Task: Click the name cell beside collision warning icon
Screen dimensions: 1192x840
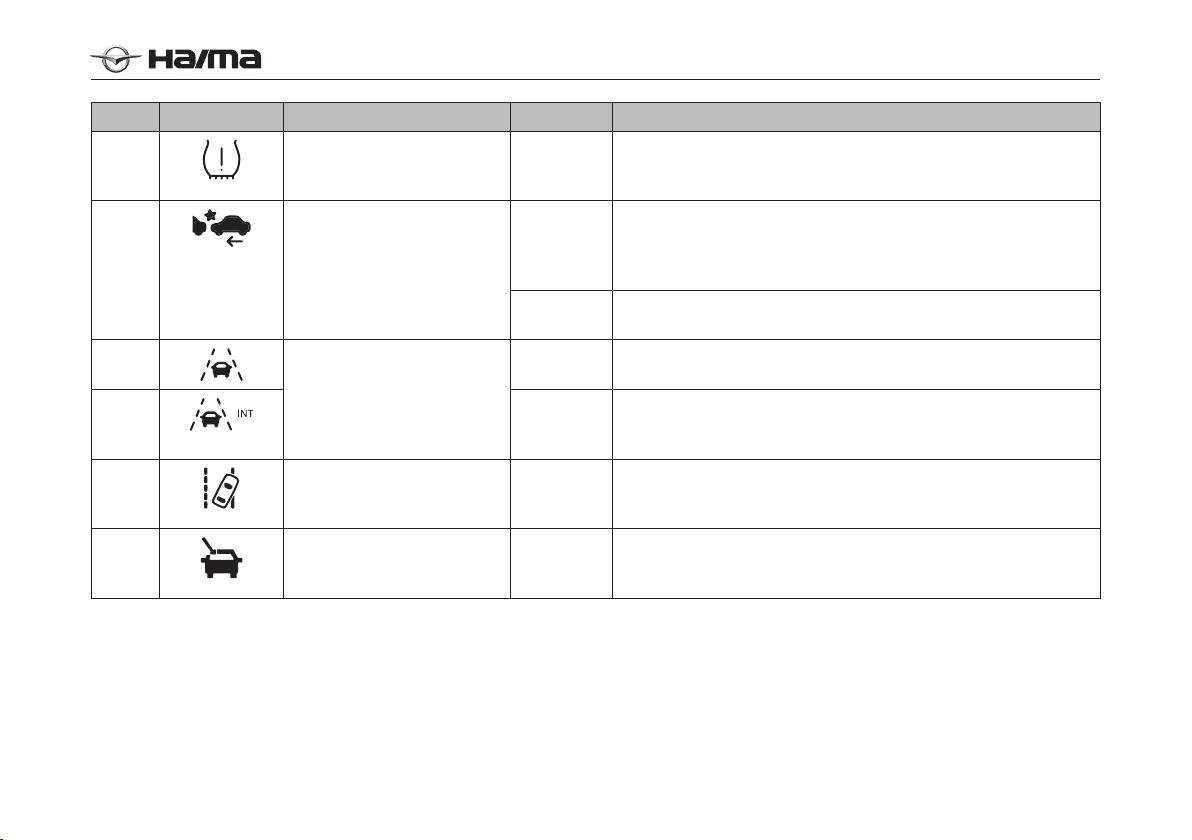Action: point(397,270)
